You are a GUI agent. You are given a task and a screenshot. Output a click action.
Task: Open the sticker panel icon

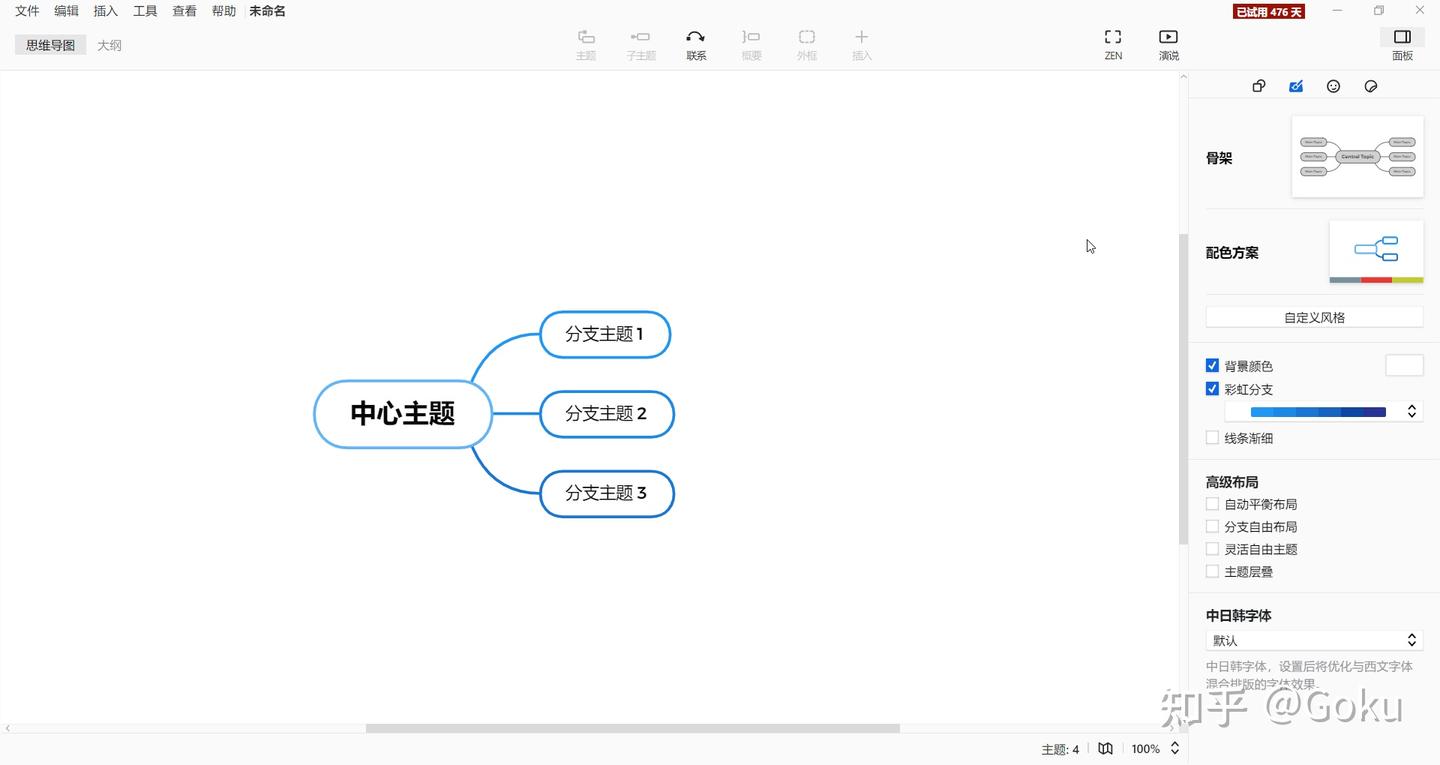[1371, 86]
